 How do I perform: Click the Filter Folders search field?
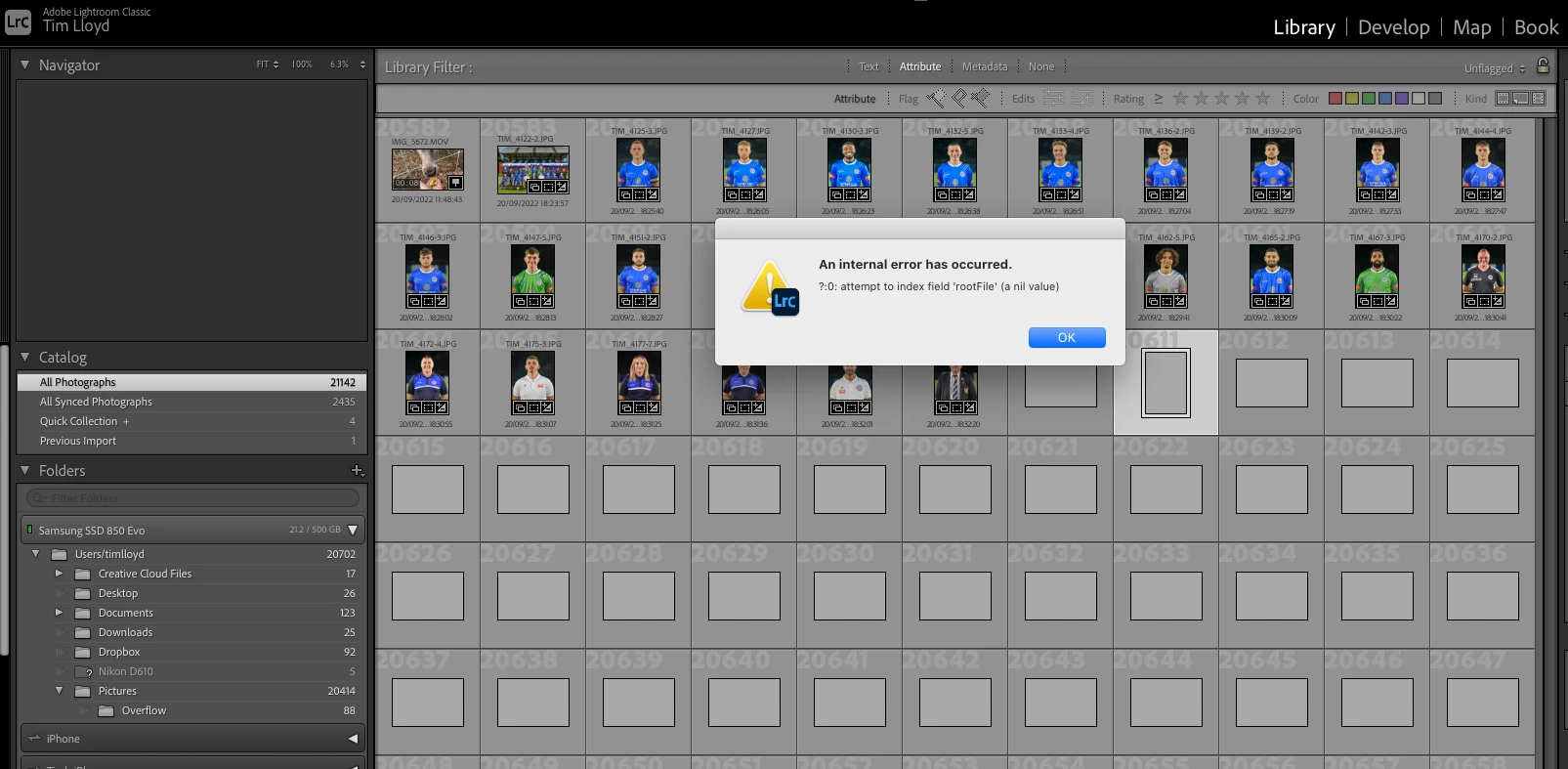pos(192,498)
